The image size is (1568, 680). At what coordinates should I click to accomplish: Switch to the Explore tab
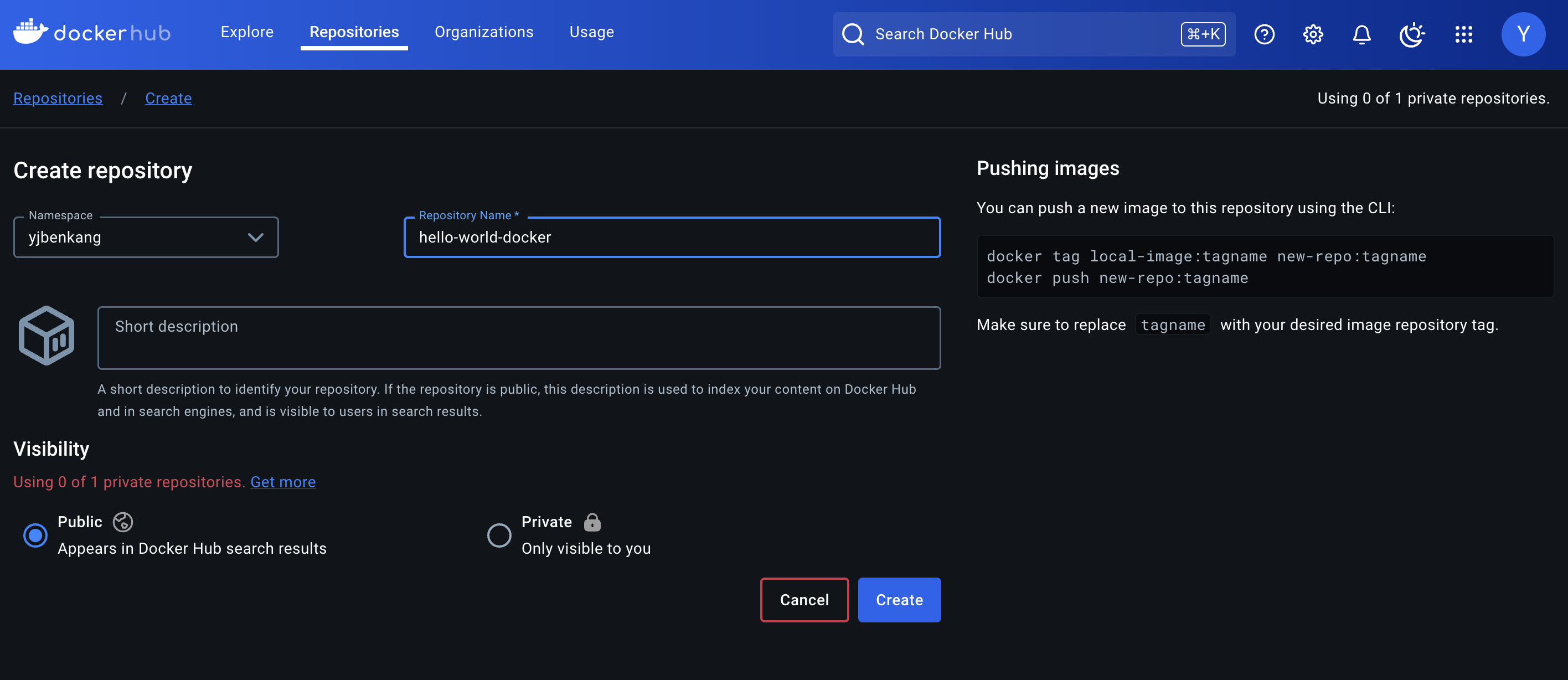246,32
